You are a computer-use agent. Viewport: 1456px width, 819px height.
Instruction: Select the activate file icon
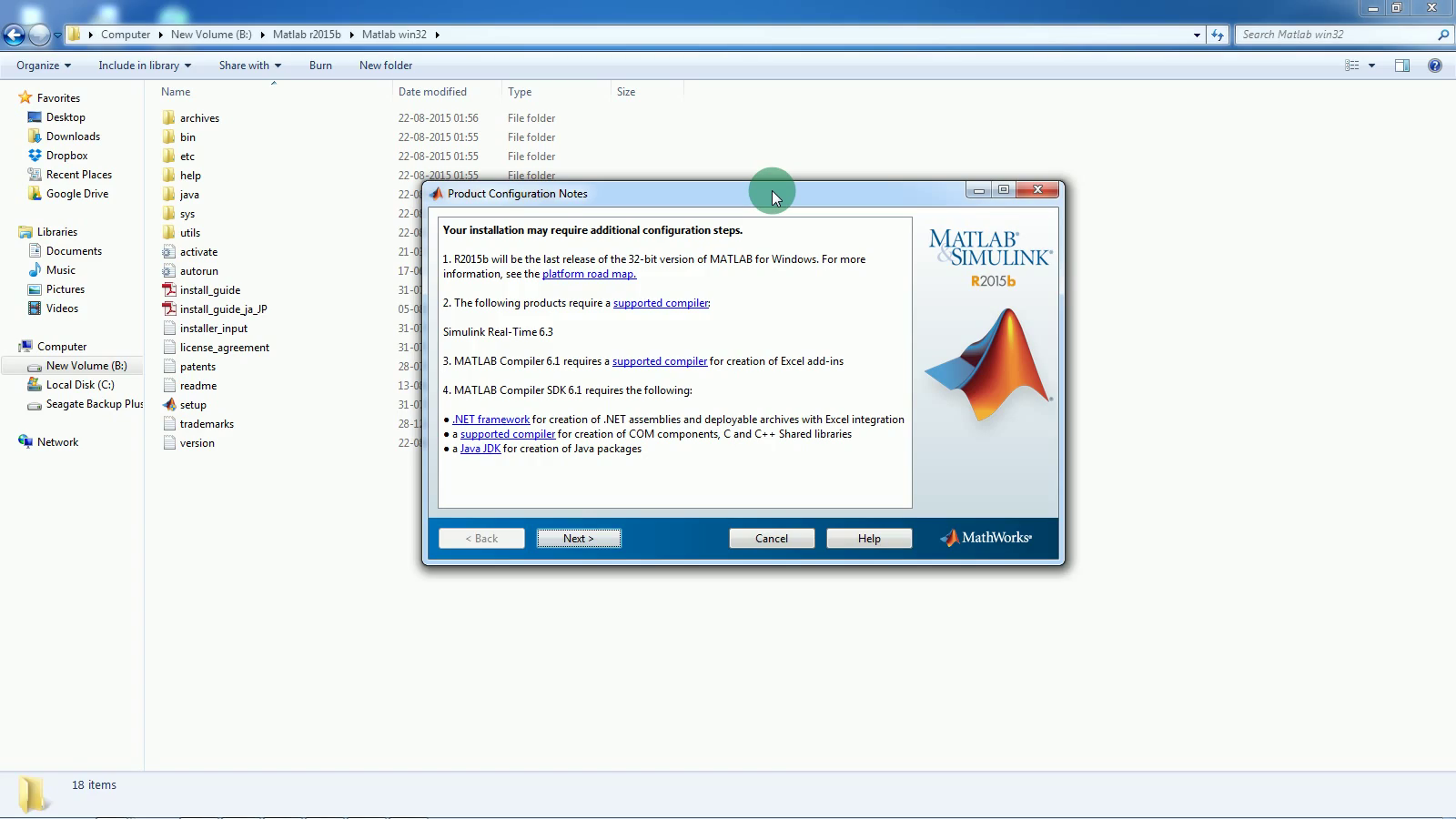pyautogui.click(x=168, y=251)
